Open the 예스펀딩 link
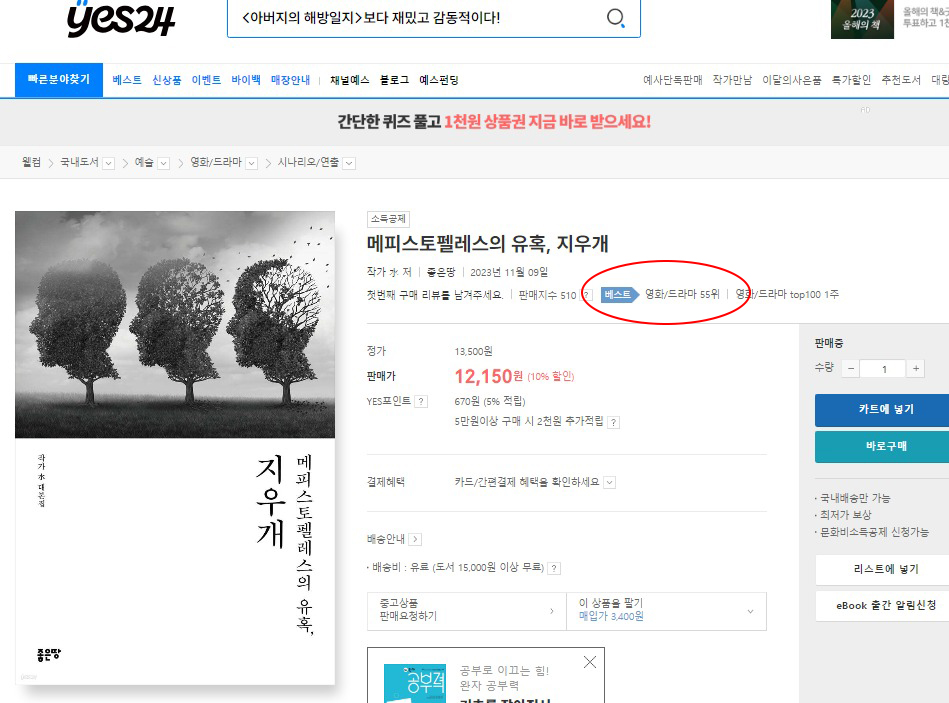Screen dimensions: 949x703 pos(439,80)
